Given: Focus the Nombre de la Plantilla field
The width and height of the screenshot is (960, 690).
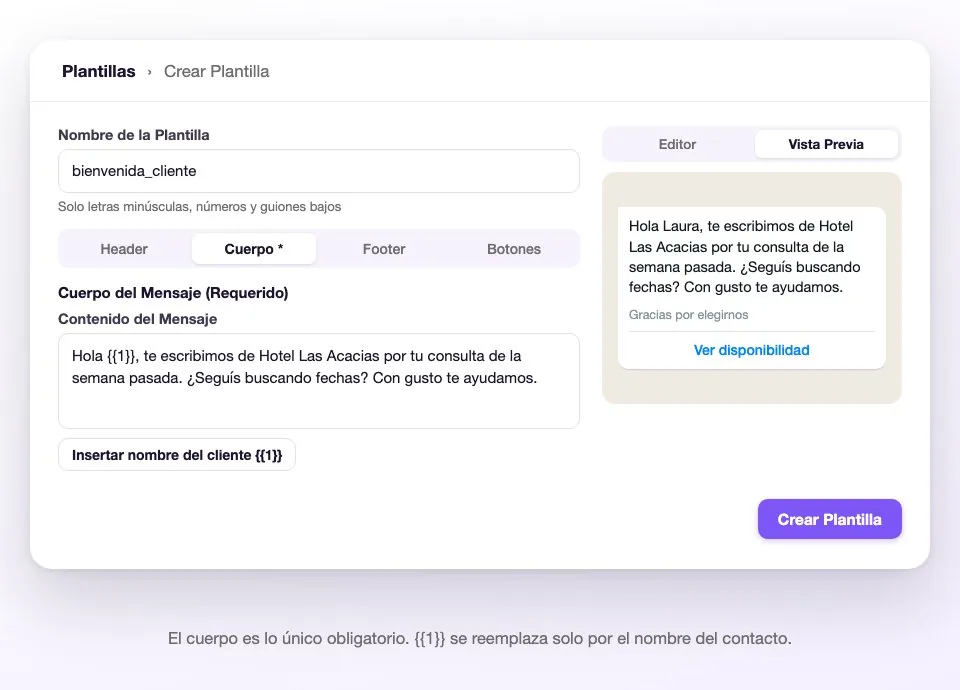Looking at the screenshot, I should [x=318, y=171].
